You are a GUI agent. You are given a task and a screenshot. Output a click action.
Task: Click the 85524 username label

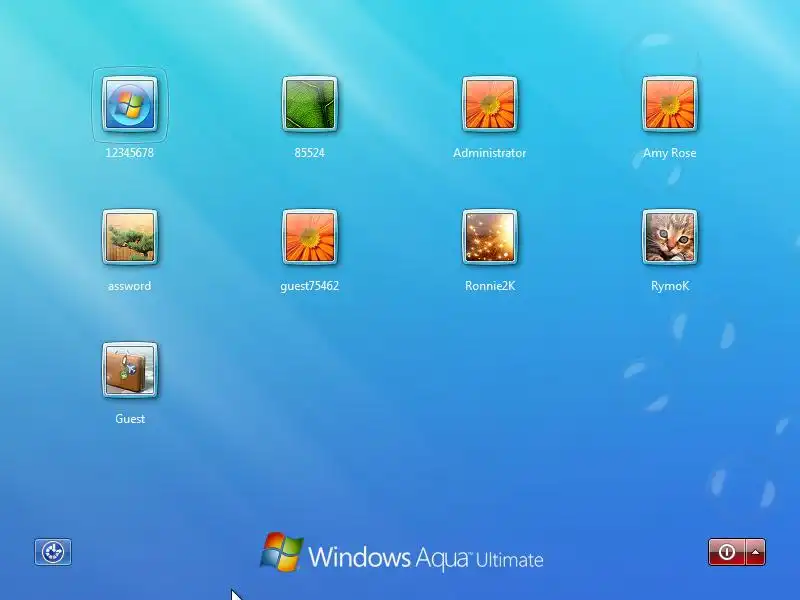[310, 153]
